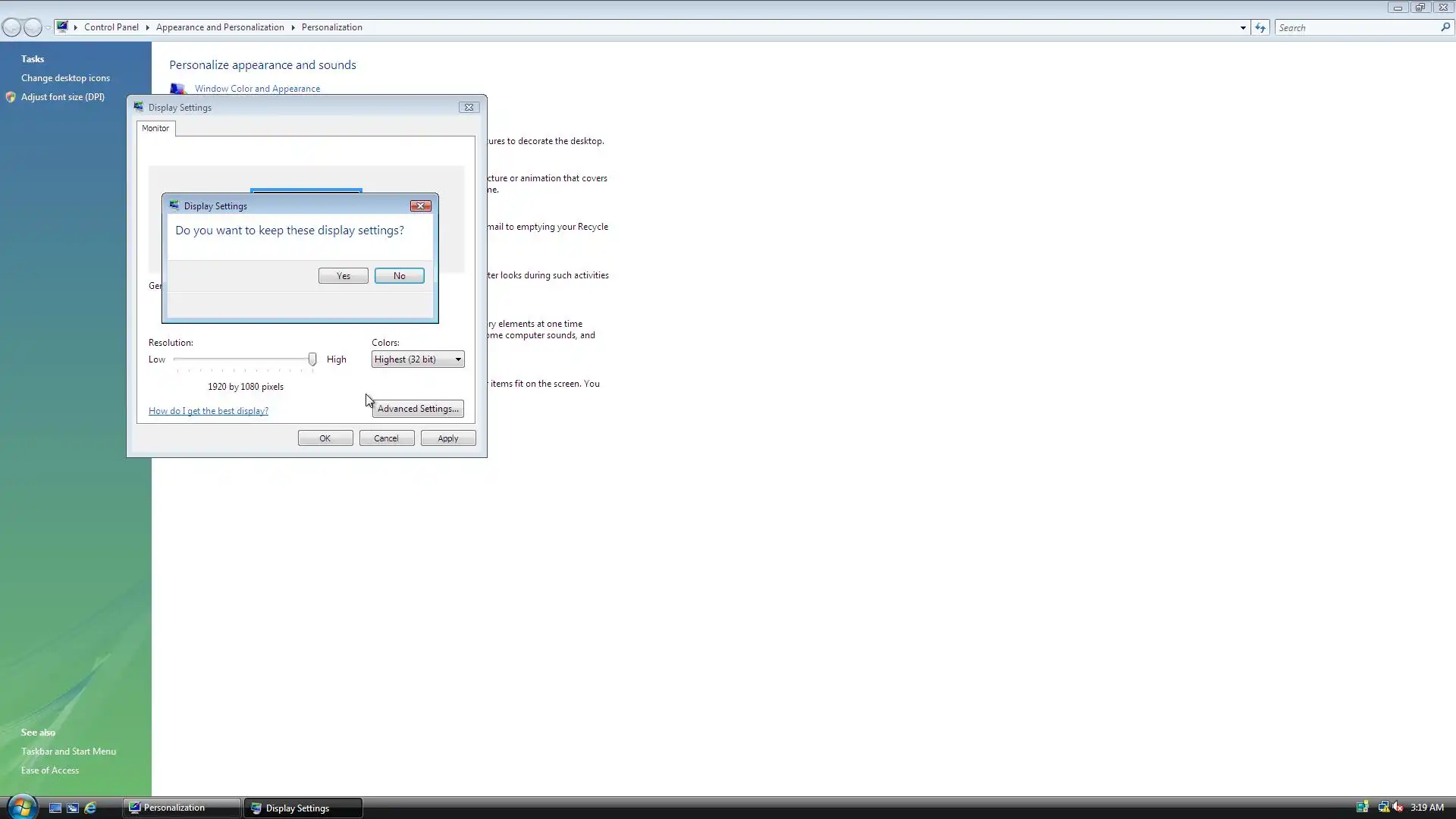Screen dimensions: 1456x819
Task: Open Adjust font size (DPI) task
Action: click(x=63, y=97)
